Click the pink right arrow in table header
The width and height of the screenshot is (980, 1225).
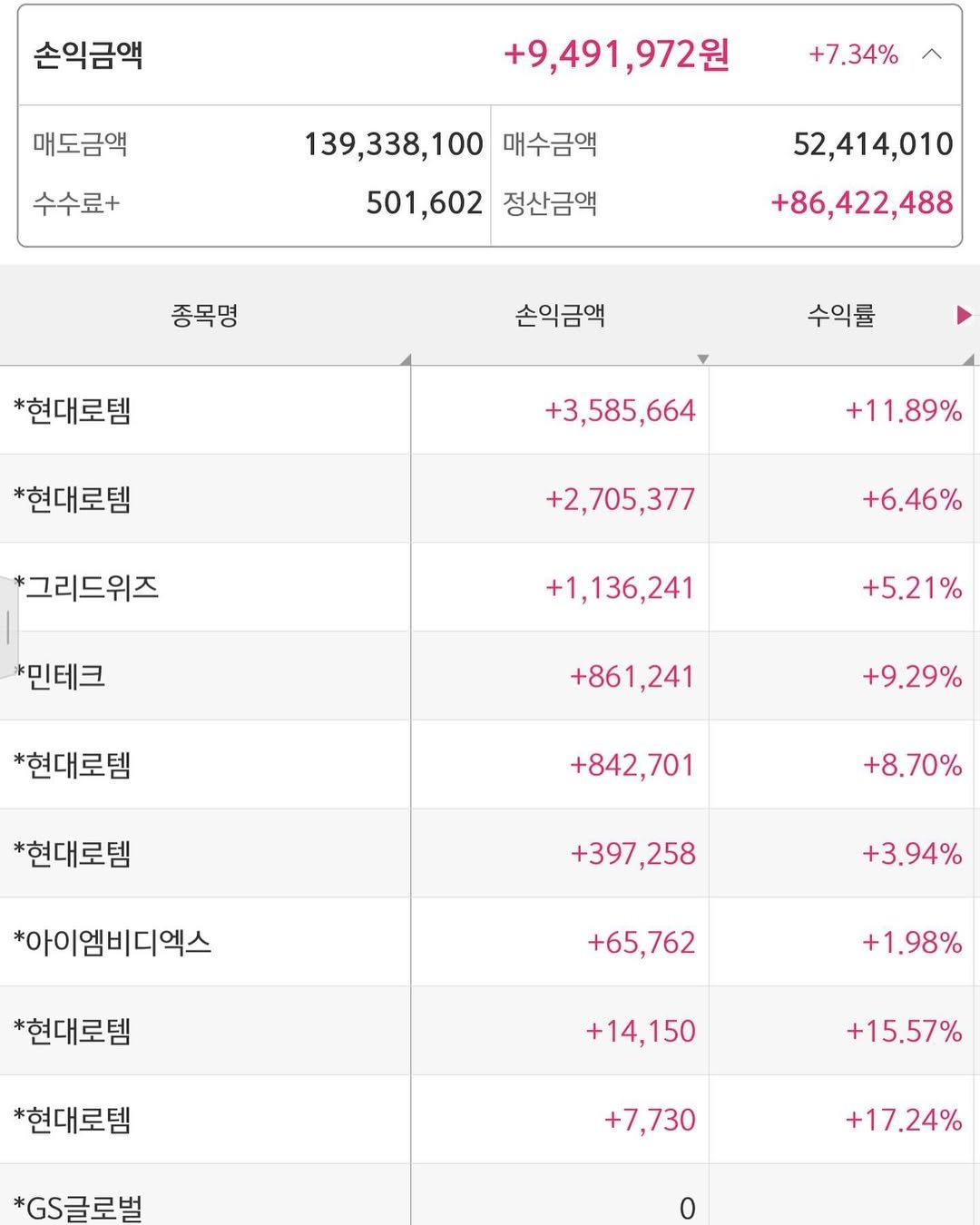[964, 315]
